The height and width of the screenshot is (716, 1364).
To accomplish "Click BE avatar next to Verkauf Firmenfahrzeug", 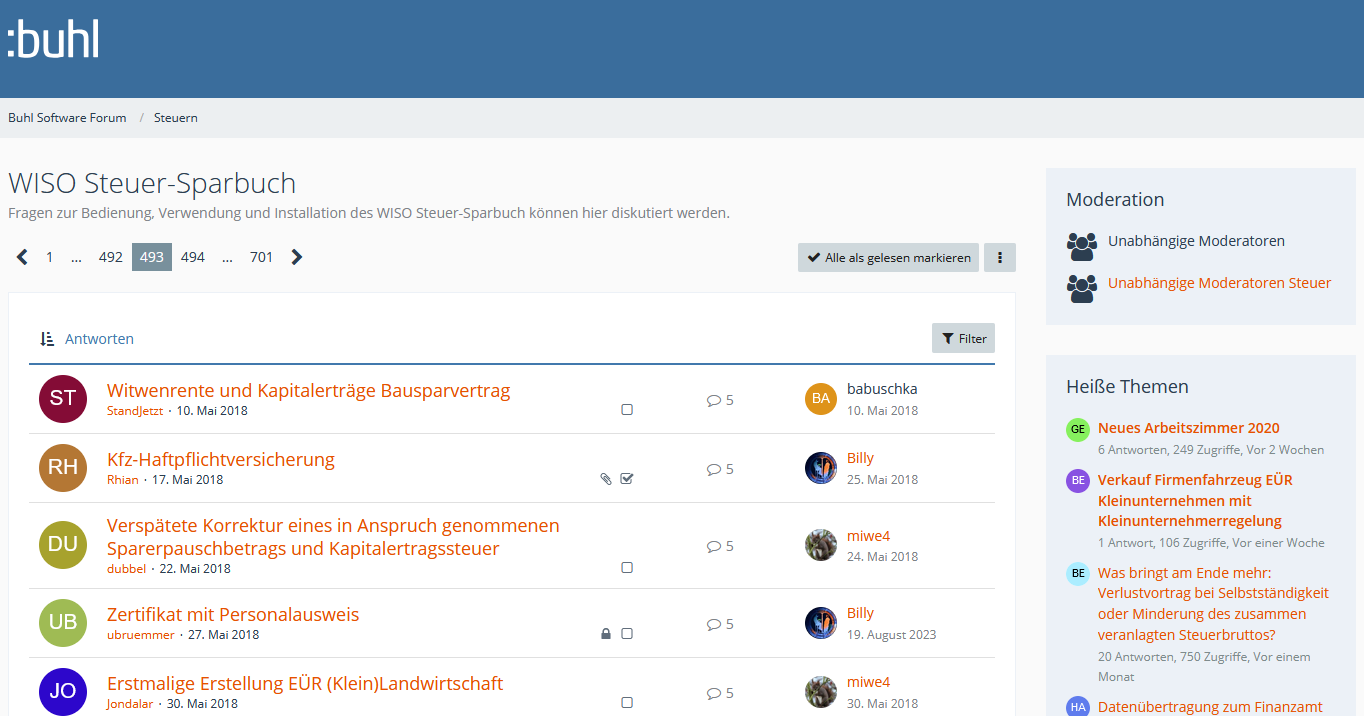I will pyautogui.click(x=1077, y=481).
